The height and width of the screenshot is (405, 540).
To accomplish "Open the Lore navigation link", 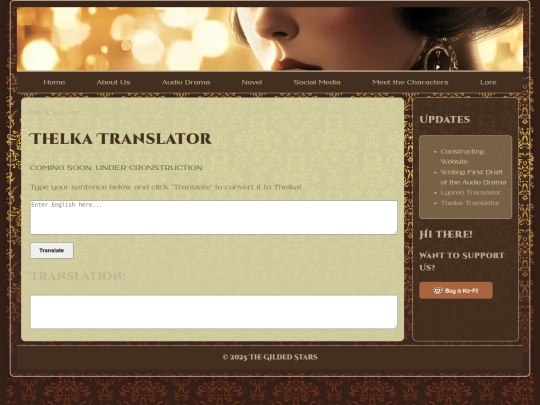I will (x=488, y=82).
